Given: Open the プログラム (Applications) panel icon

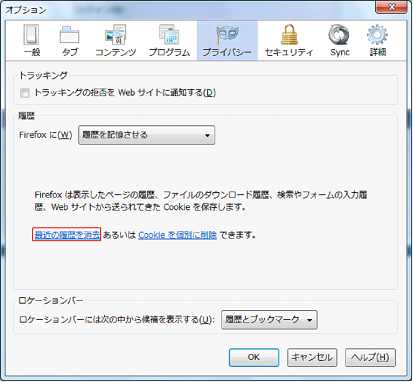Looking at the screenshot, I should click(x=169, y=35).
